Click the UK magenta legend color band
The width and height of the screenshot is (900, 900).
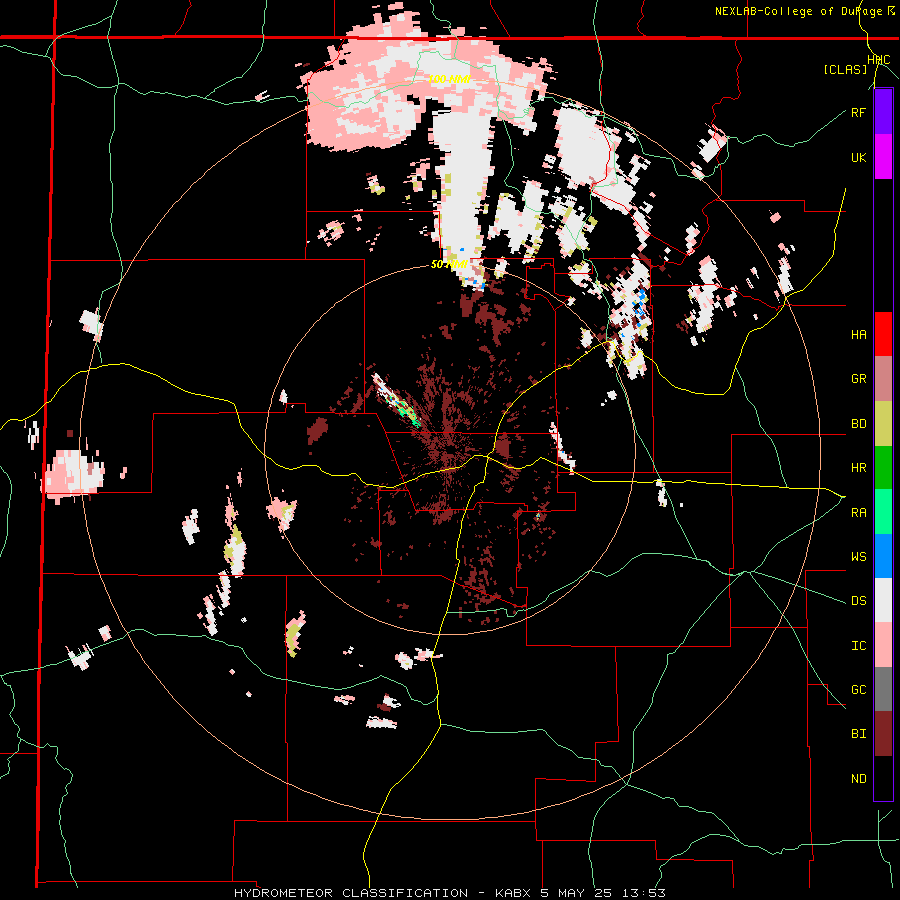[x=883, y=157]
